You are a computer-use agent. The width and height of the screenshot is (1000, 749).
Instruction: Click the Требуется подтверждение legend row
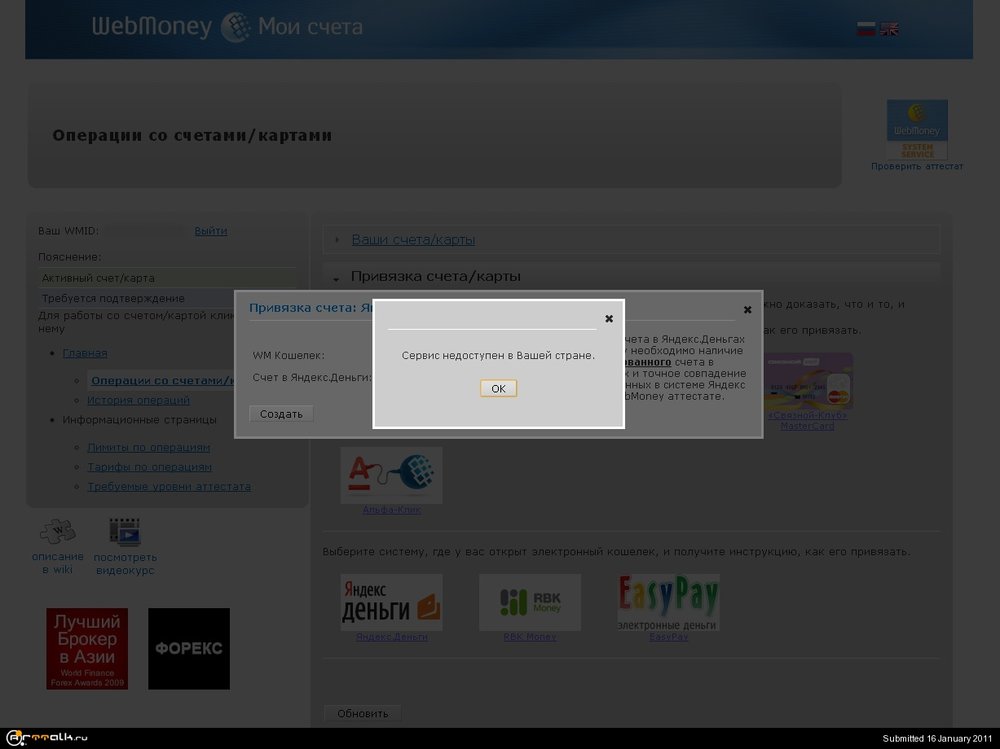[x=136, y=298]
